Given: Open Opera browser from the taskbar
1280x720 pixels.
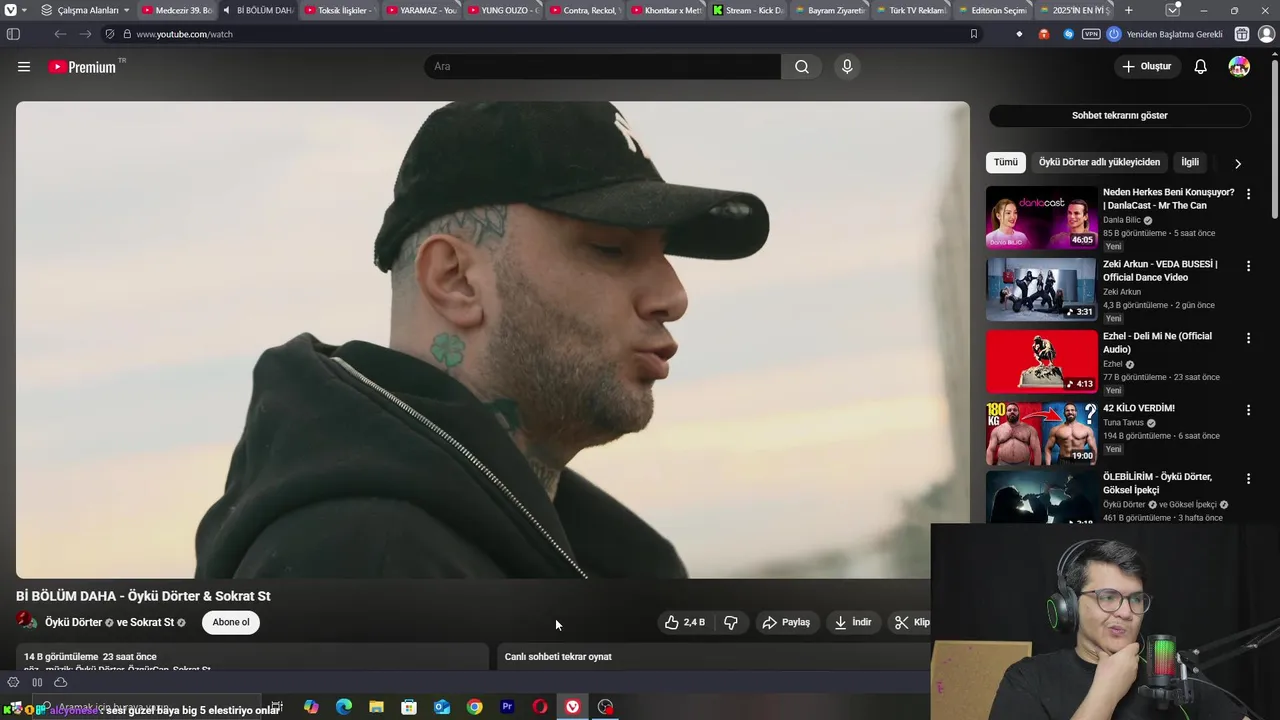Looking at the screenshot, I should coord(540,707).
